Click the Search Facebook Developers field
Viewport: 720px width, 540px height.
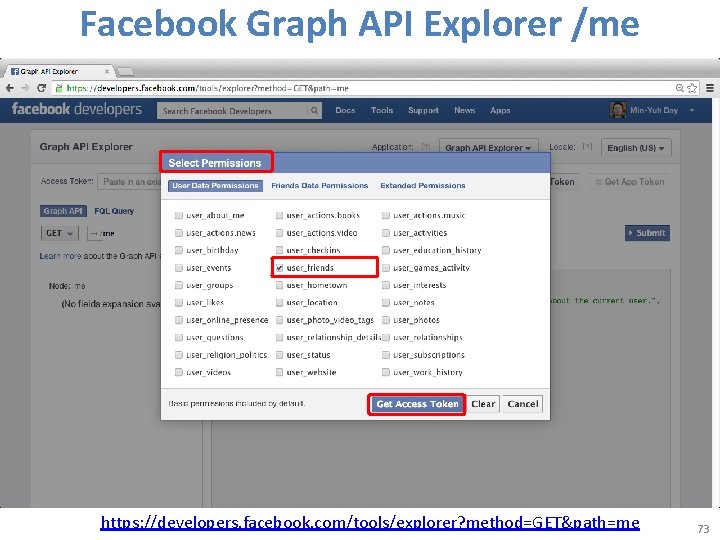pyautogui.click(x=233, y=111)
